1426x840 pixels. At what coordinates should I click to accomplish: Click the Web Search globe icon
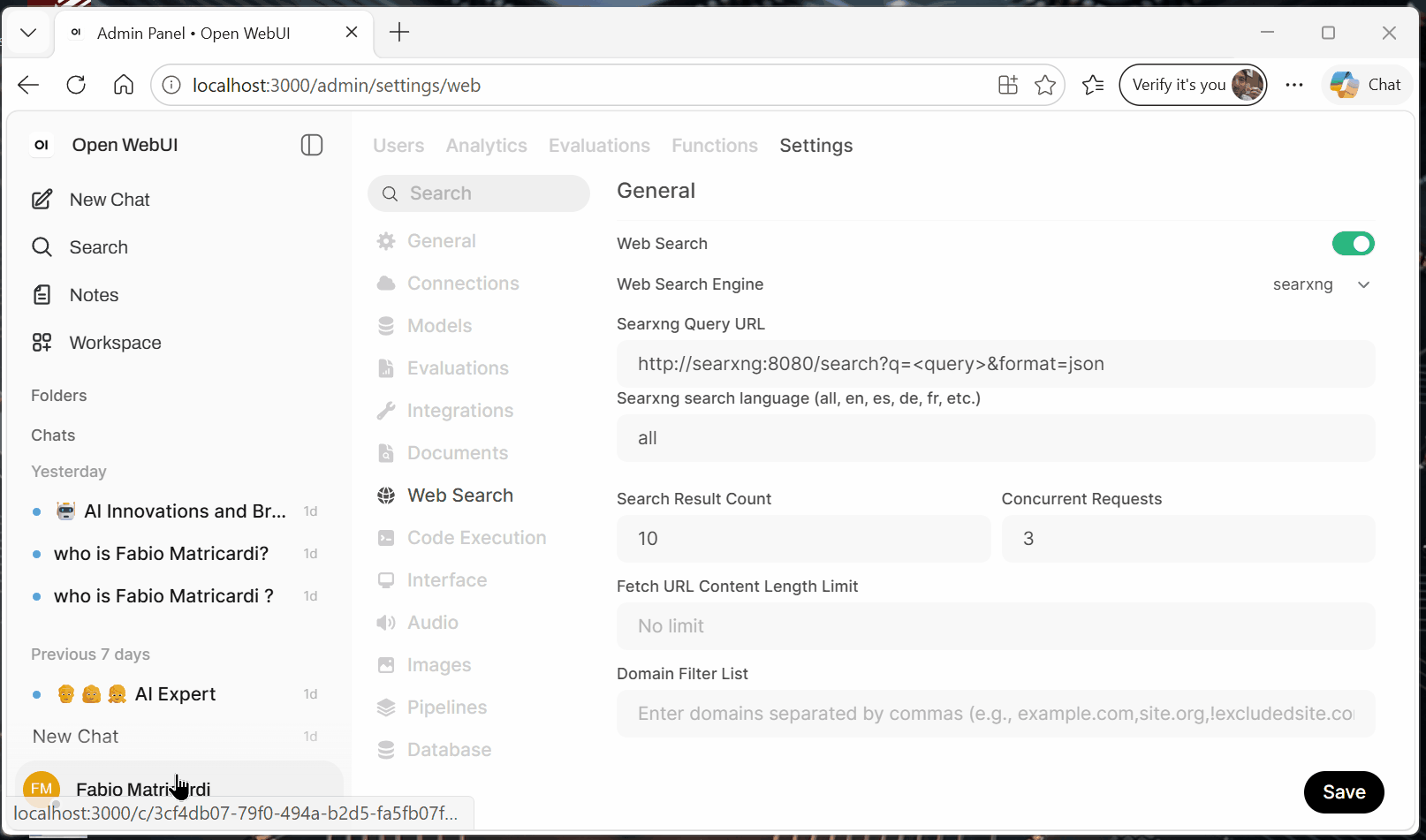[386, 496]
